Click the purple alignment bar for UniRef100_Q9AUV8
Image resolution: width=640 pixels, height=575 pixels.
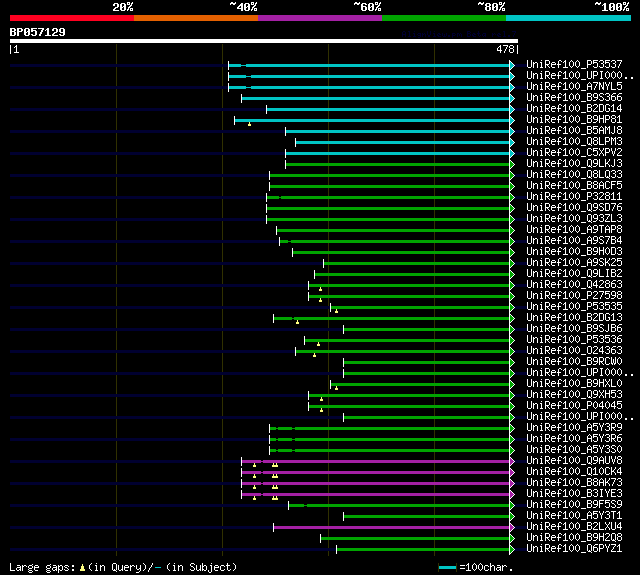(376, 462)
